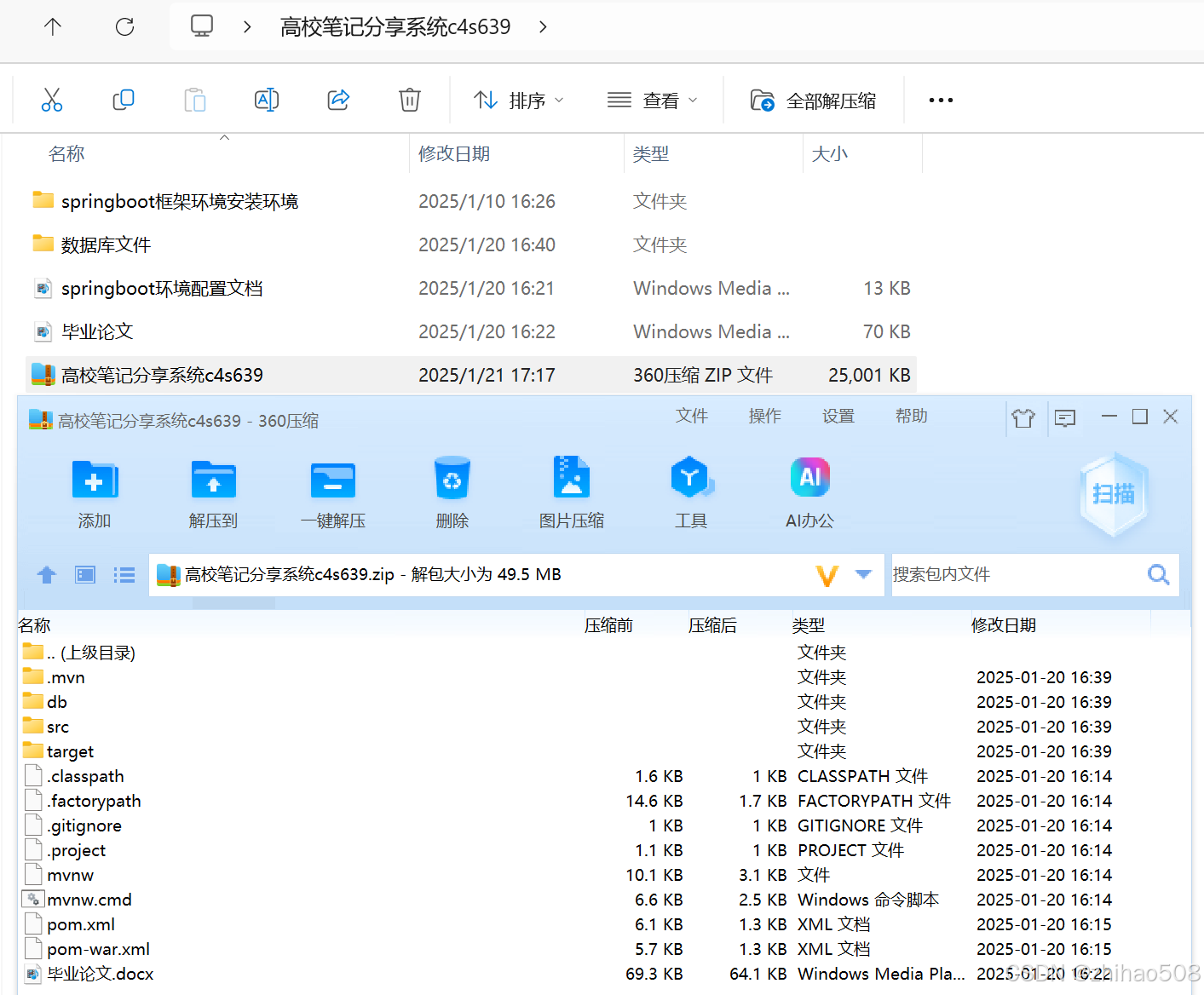
Task: Click the Rename icon in Explorer toolbar
Action: coord(267,100)
